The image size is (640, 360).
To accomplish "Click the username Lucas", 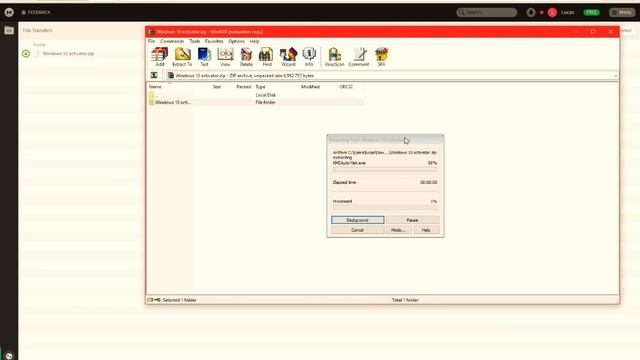I will 567,12.
